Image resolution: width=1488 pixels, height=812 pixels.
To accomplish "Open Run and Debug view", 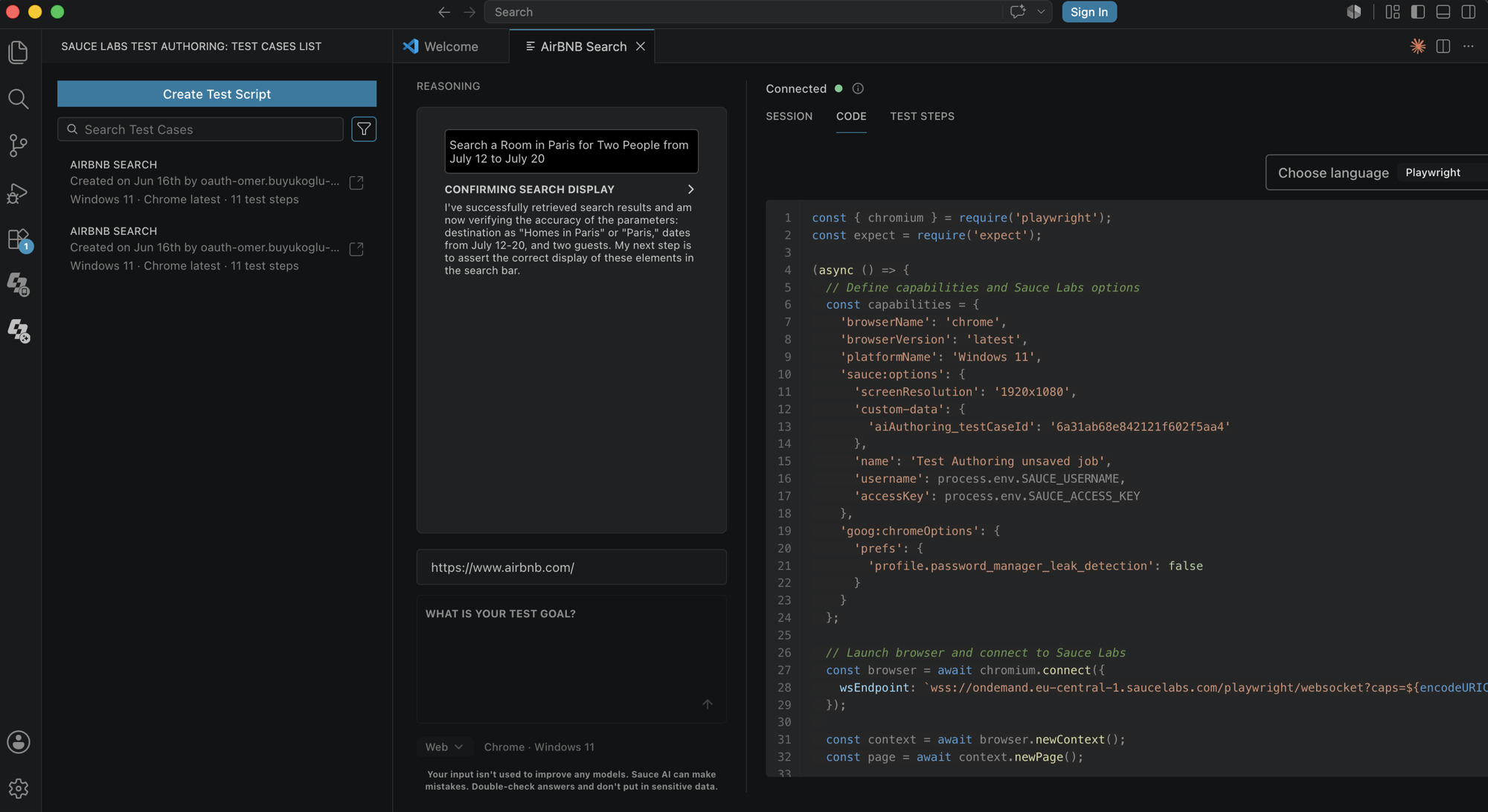I will tap(19, 193).
